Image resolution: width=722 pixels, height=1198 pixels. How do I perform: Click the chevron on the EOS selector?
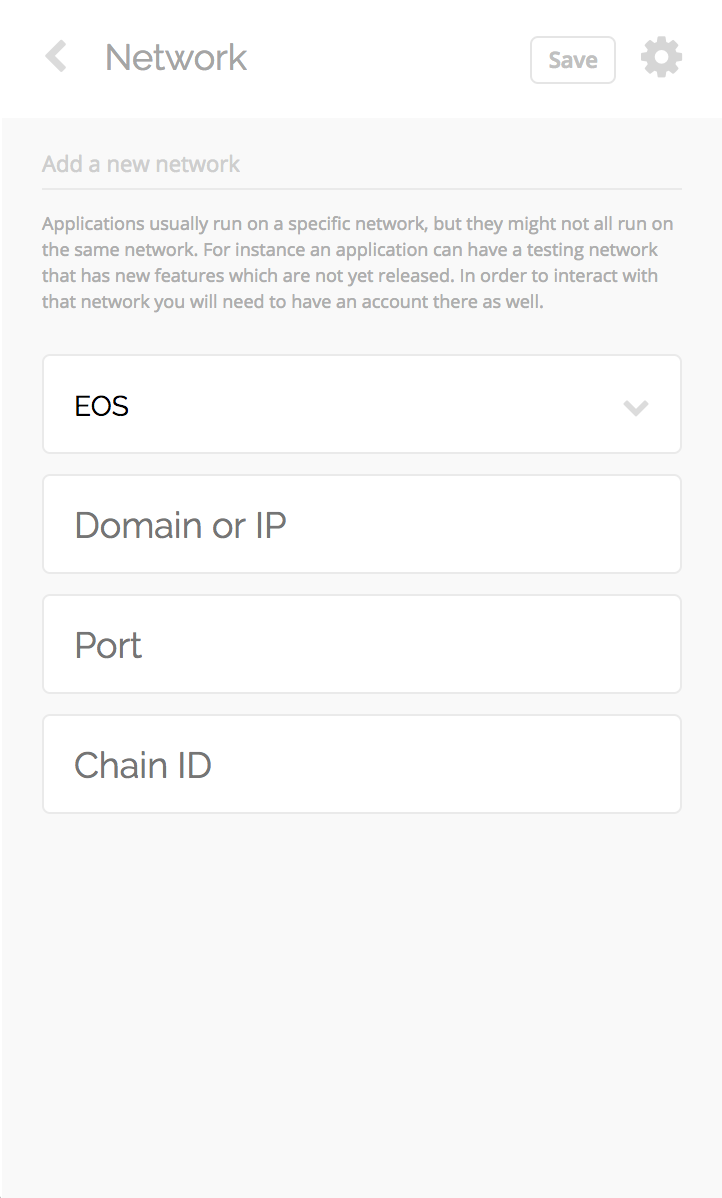click(636, 407)
